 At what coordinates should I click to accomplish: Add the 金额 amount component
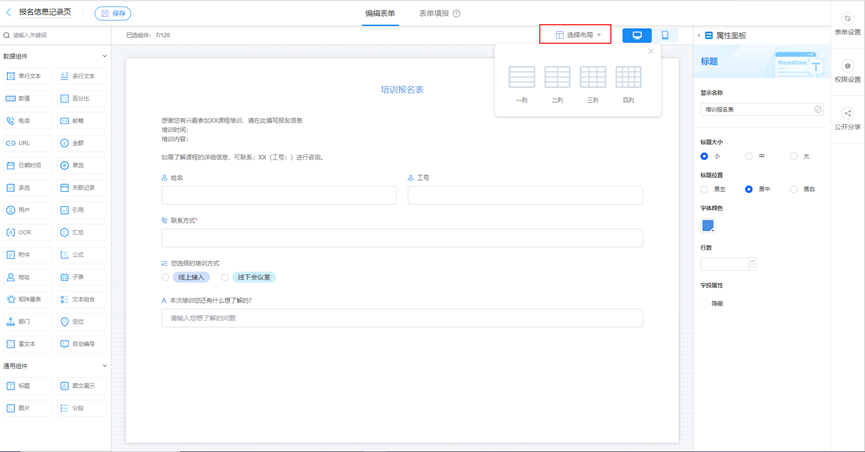pos(82,143)
